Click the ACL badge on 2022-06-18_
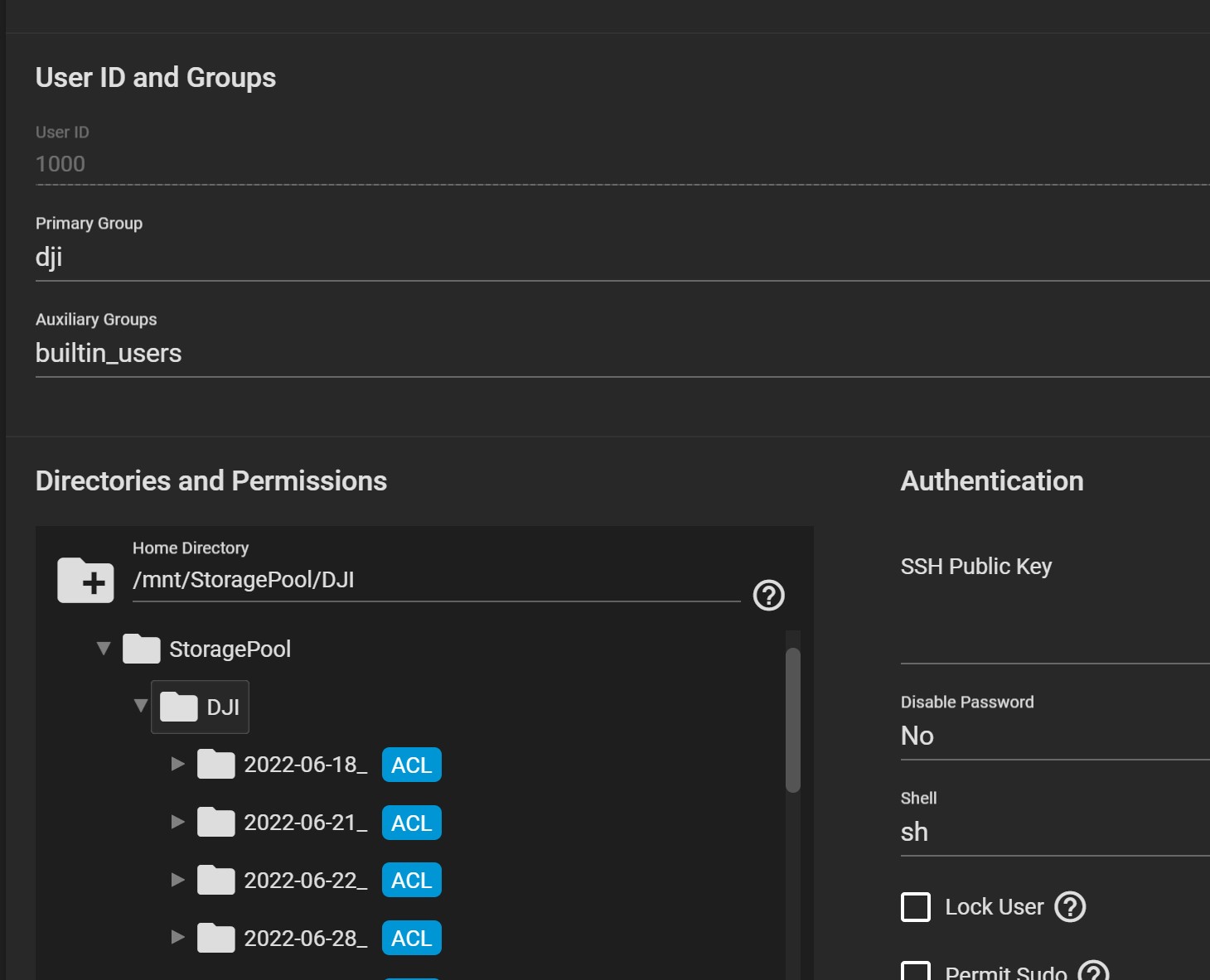This screenshot has width=1210, height=980. [412, 765]
